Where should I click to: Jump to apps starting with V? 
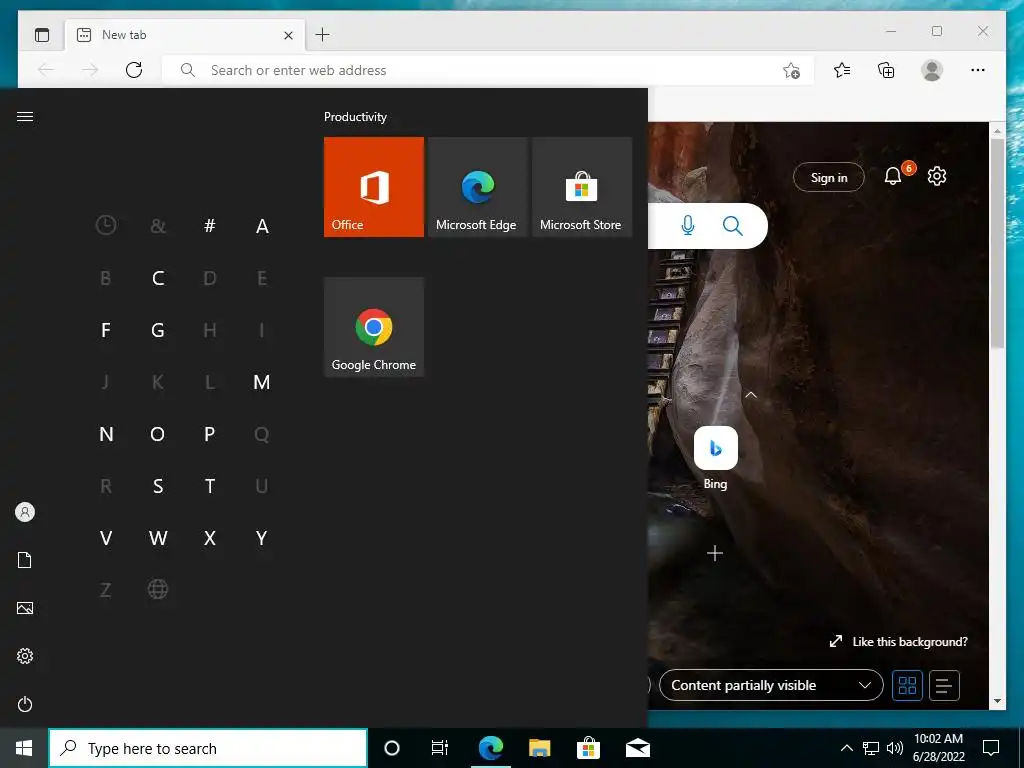click(106, 538)
